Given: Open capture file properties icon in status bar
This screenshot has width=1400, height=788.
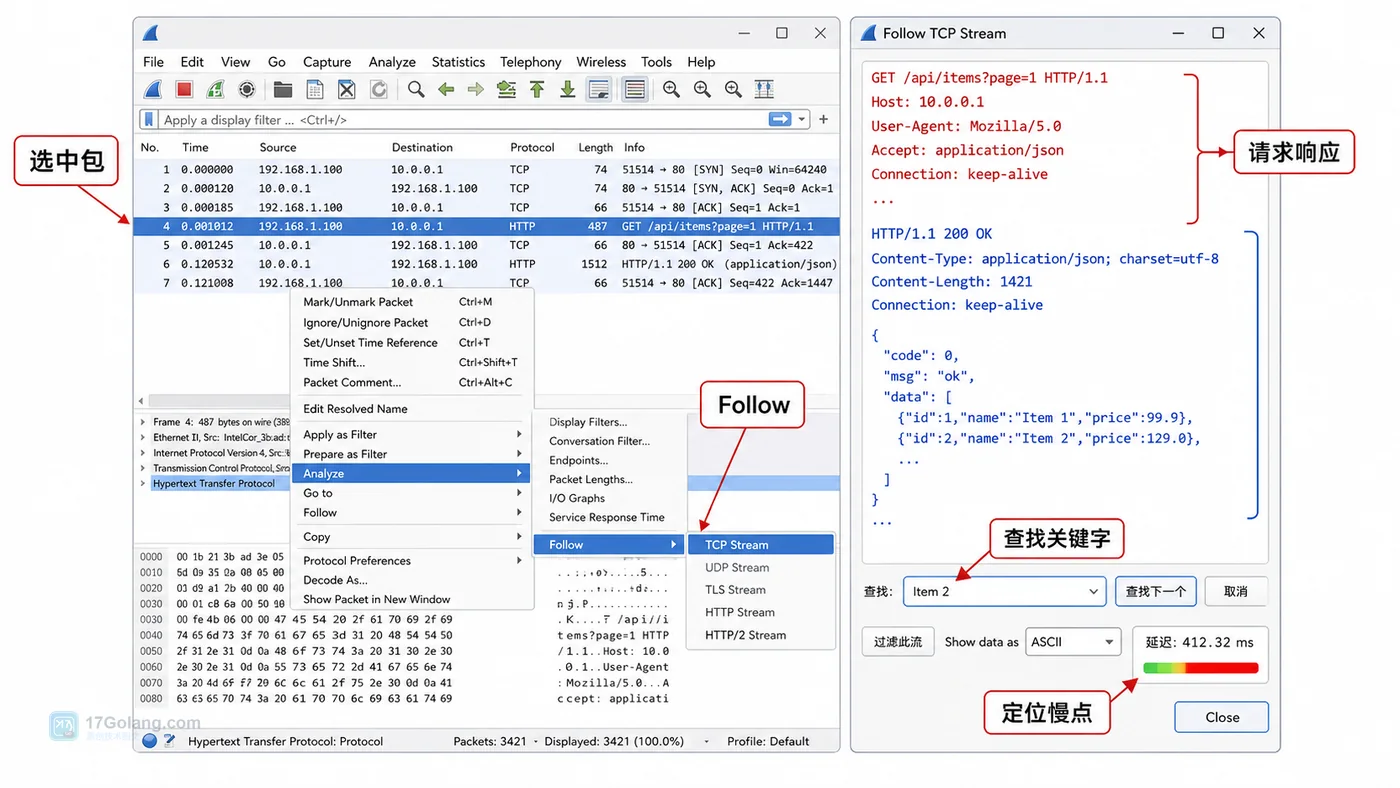Looking at the screenshot, I should (169, 741).
